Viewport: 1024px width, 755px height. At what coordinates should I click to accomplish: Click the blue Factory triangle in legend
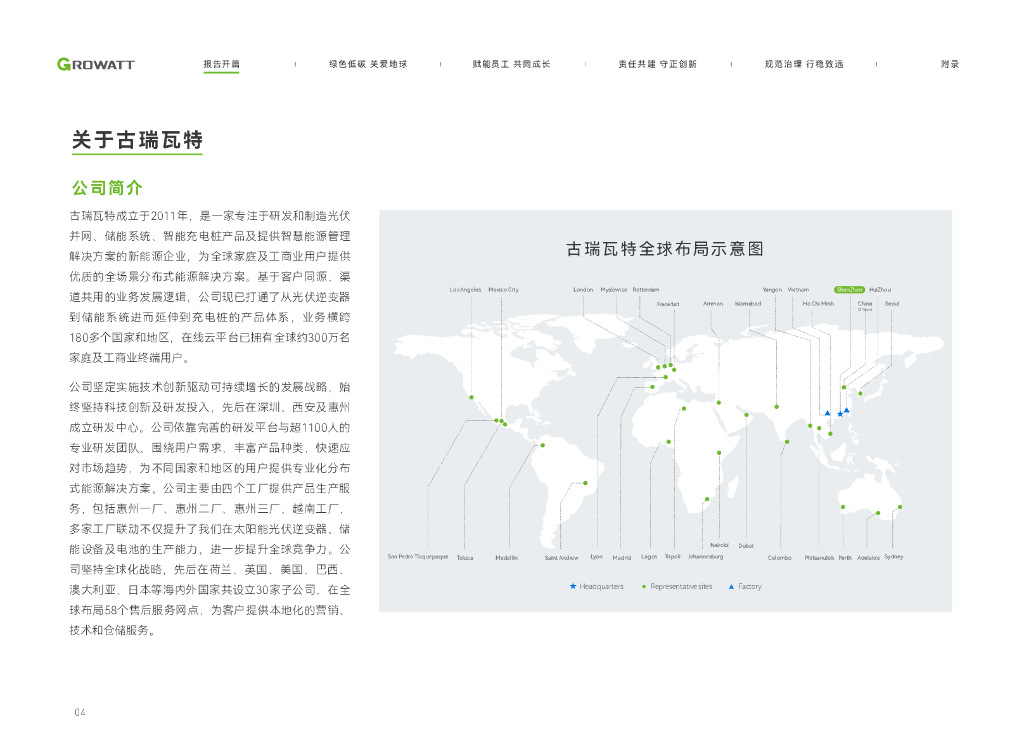[731, 586]
